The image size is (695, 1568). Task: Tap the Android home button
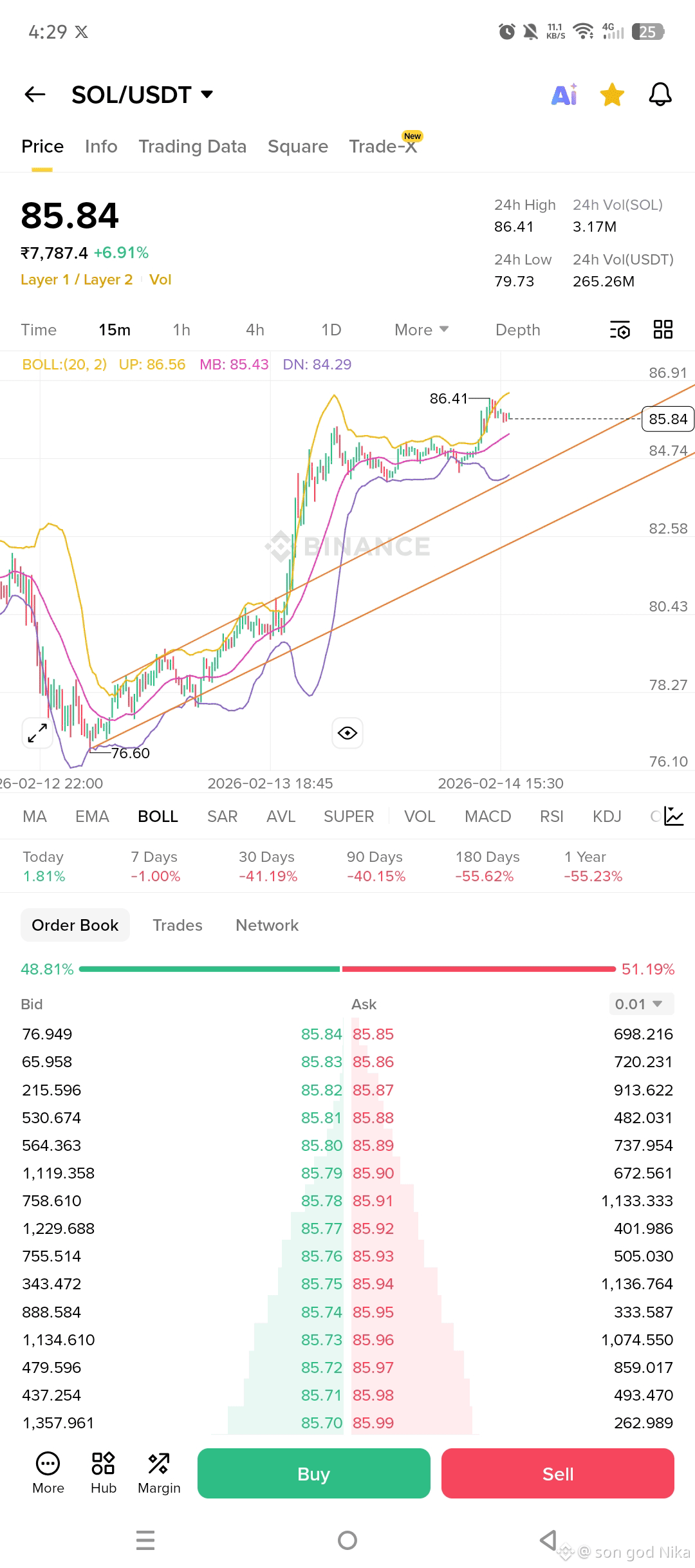(x=347, y=1540)
